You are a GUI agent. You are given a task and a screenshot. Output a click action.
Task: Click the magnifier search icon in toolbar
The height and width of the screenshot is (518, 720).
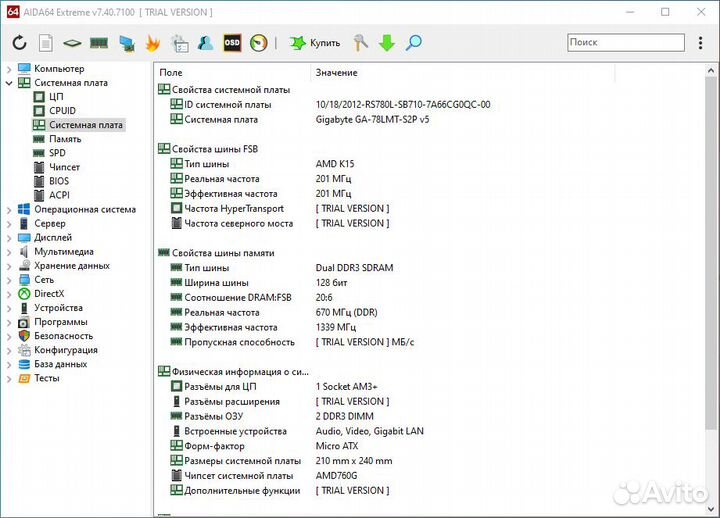point(413,43)
